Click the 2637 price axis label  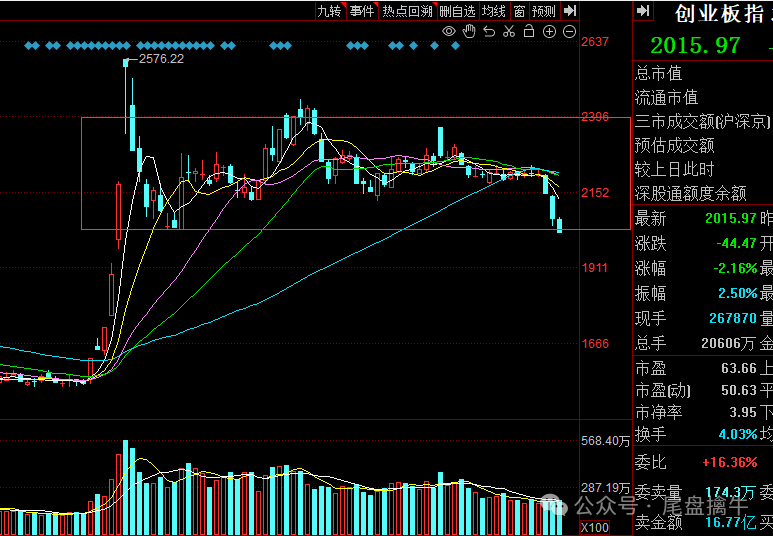pos(595,42)
